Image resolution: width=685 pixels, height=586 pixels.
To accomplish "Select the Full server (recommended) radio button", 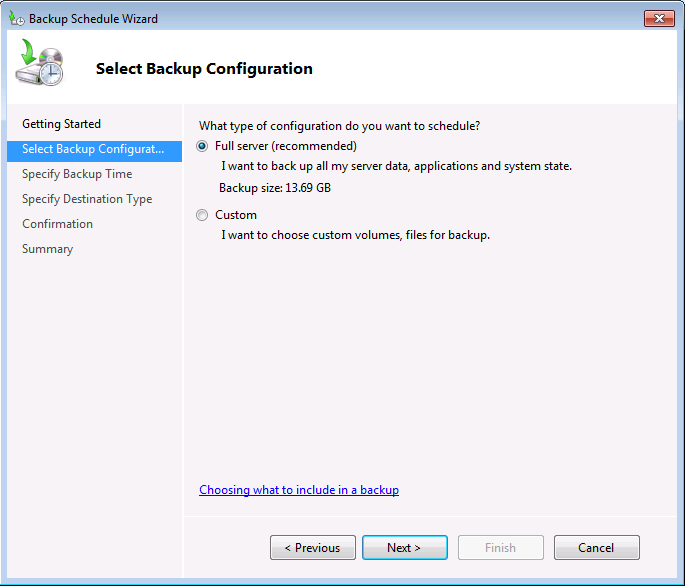I will 203,146.
